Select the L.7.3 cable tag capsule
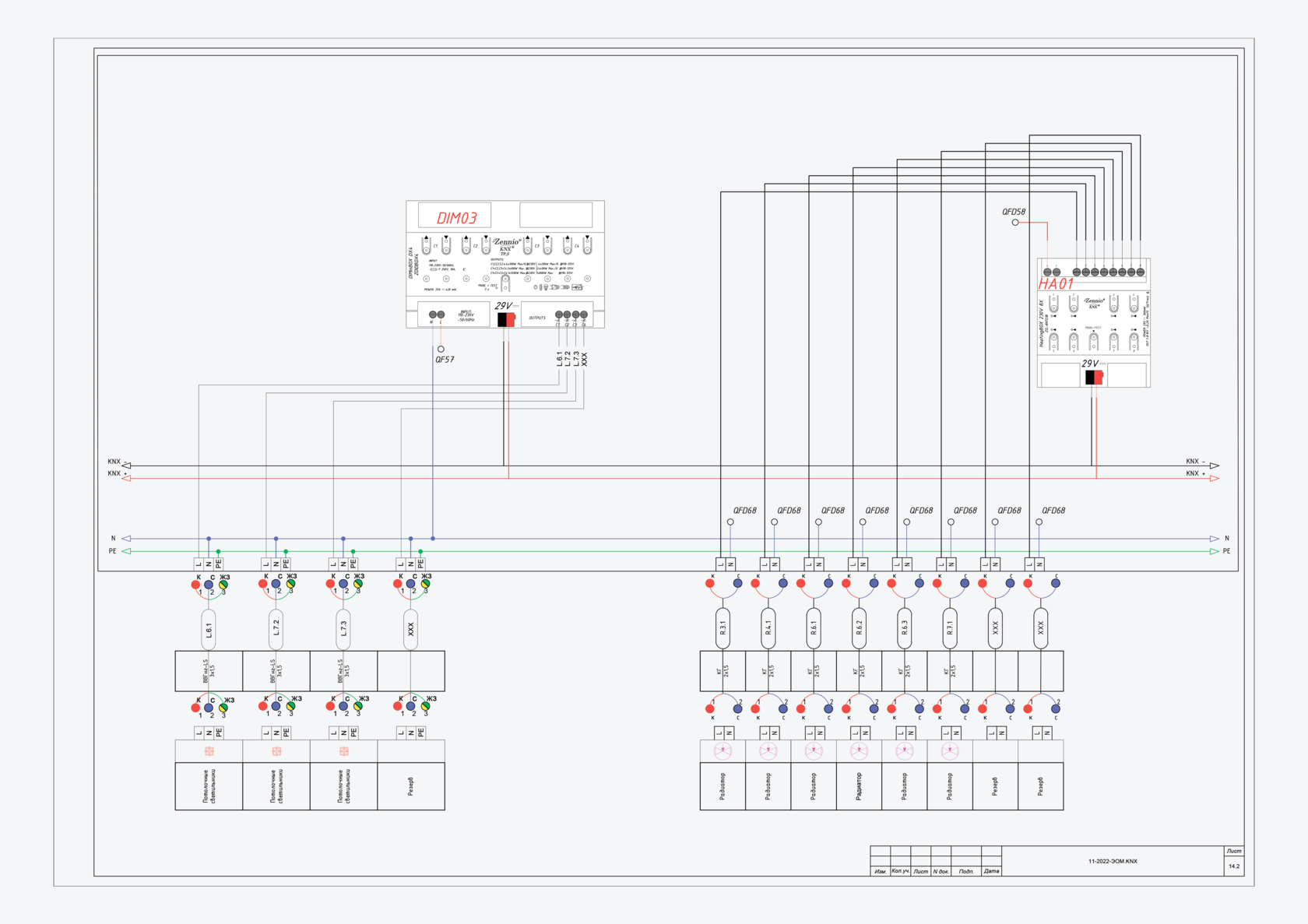This screenshot has height=924, width=1308. click(x=343, y=629)
